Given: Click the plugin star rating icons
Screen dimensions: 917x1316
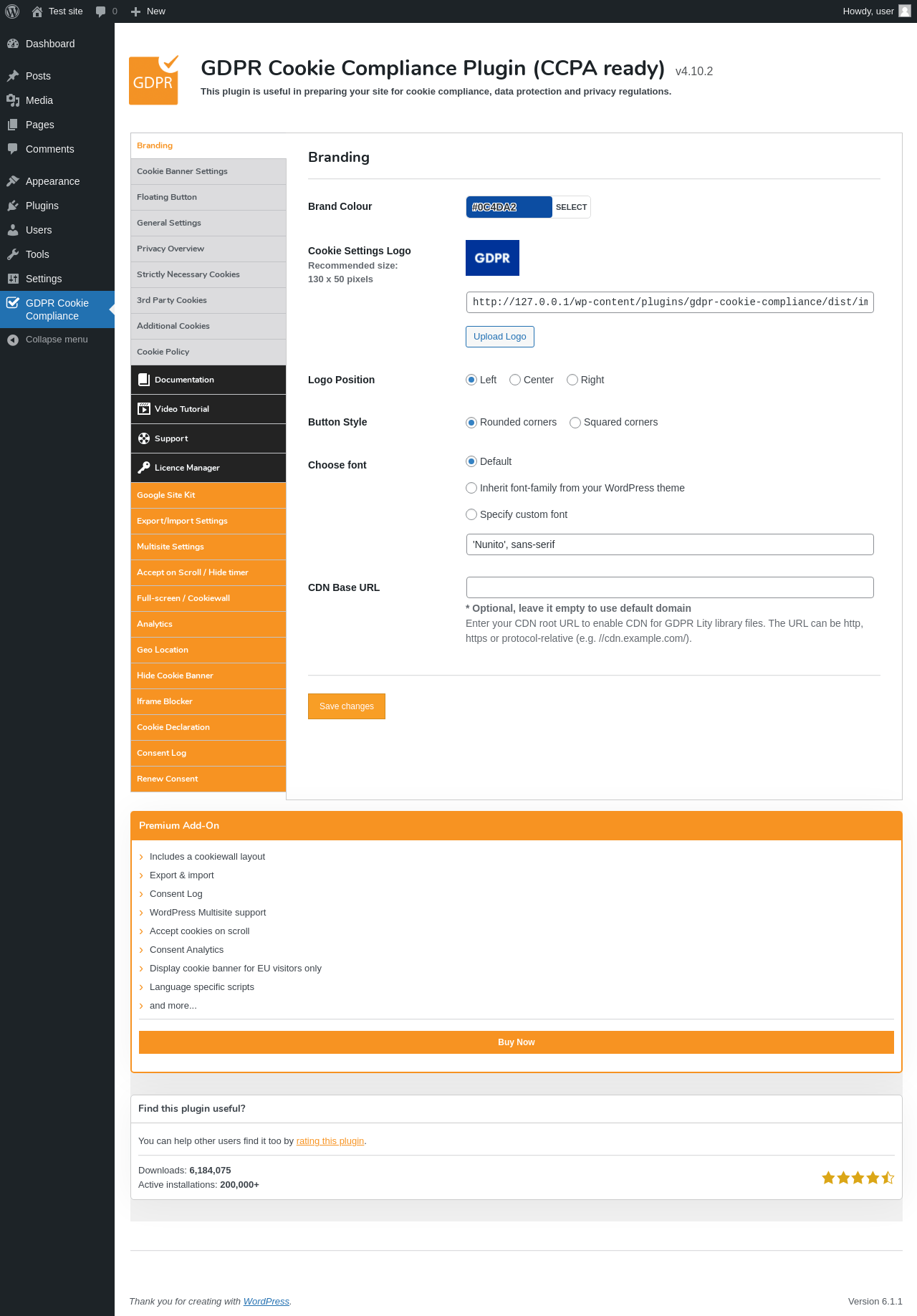Looking at the screenshot, I should coord(858,1178).
